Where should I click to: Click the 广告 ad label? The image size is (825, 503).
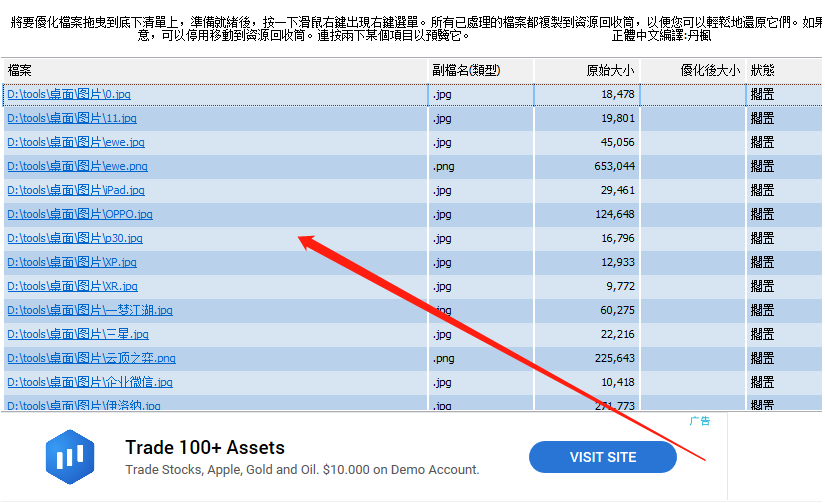point(700,421)
